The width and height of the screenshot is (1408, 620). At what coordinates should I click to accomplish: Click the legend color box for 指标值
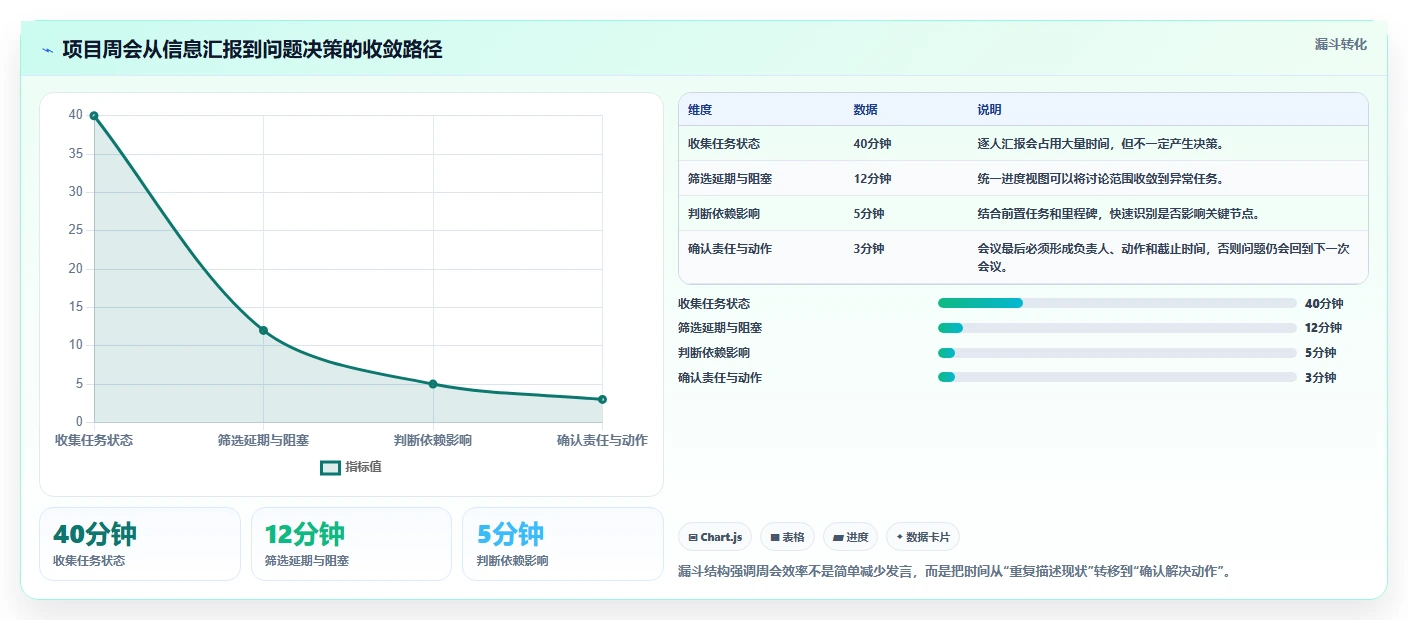[x=330, y=467]
